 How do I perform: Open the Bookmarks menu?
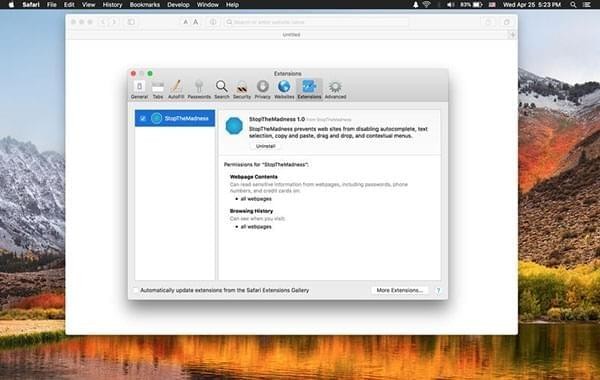coord(145,5)
